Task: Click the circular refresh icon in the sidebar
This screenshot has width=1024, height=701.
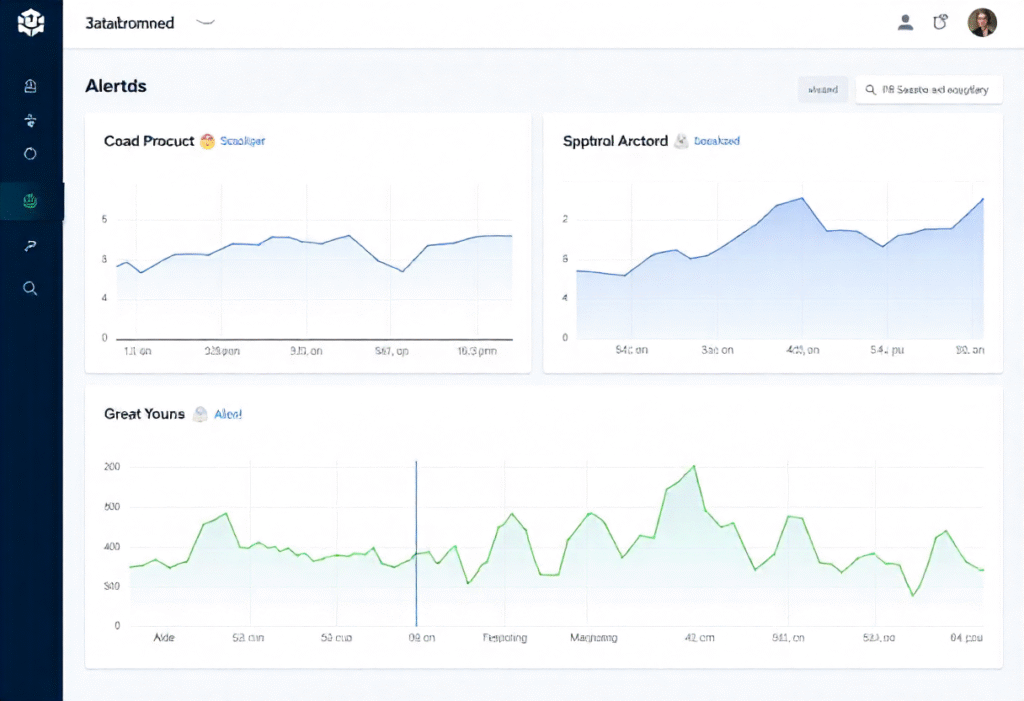Action: [x=30, y=153]
